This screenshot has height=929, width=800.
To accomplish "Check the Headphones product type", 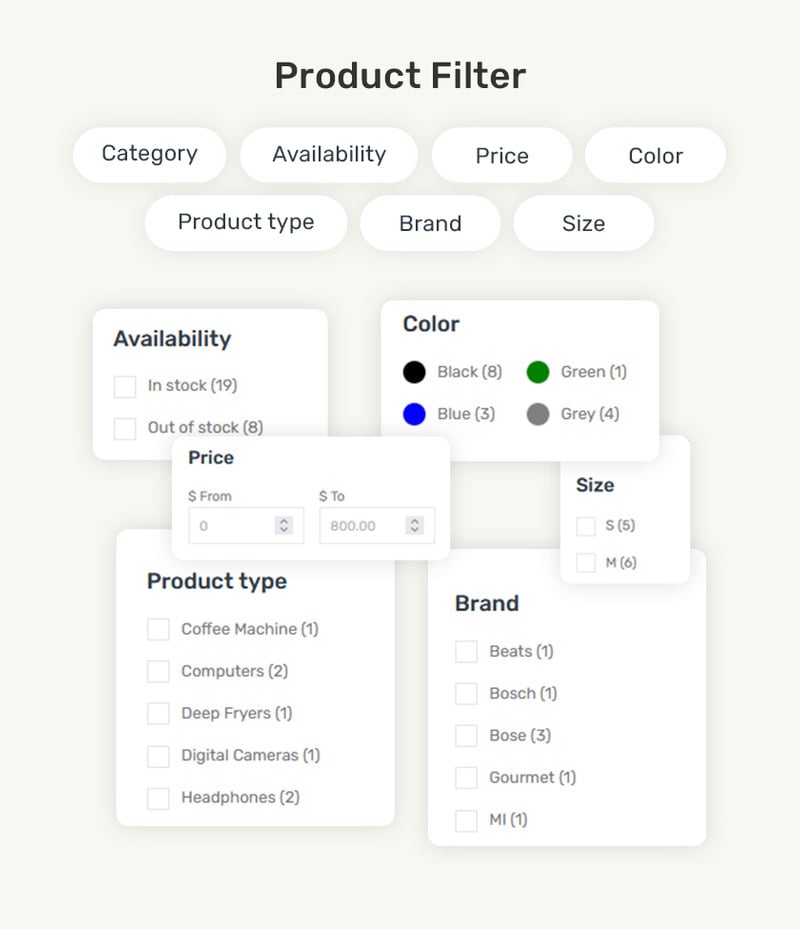I will point(158,798).
